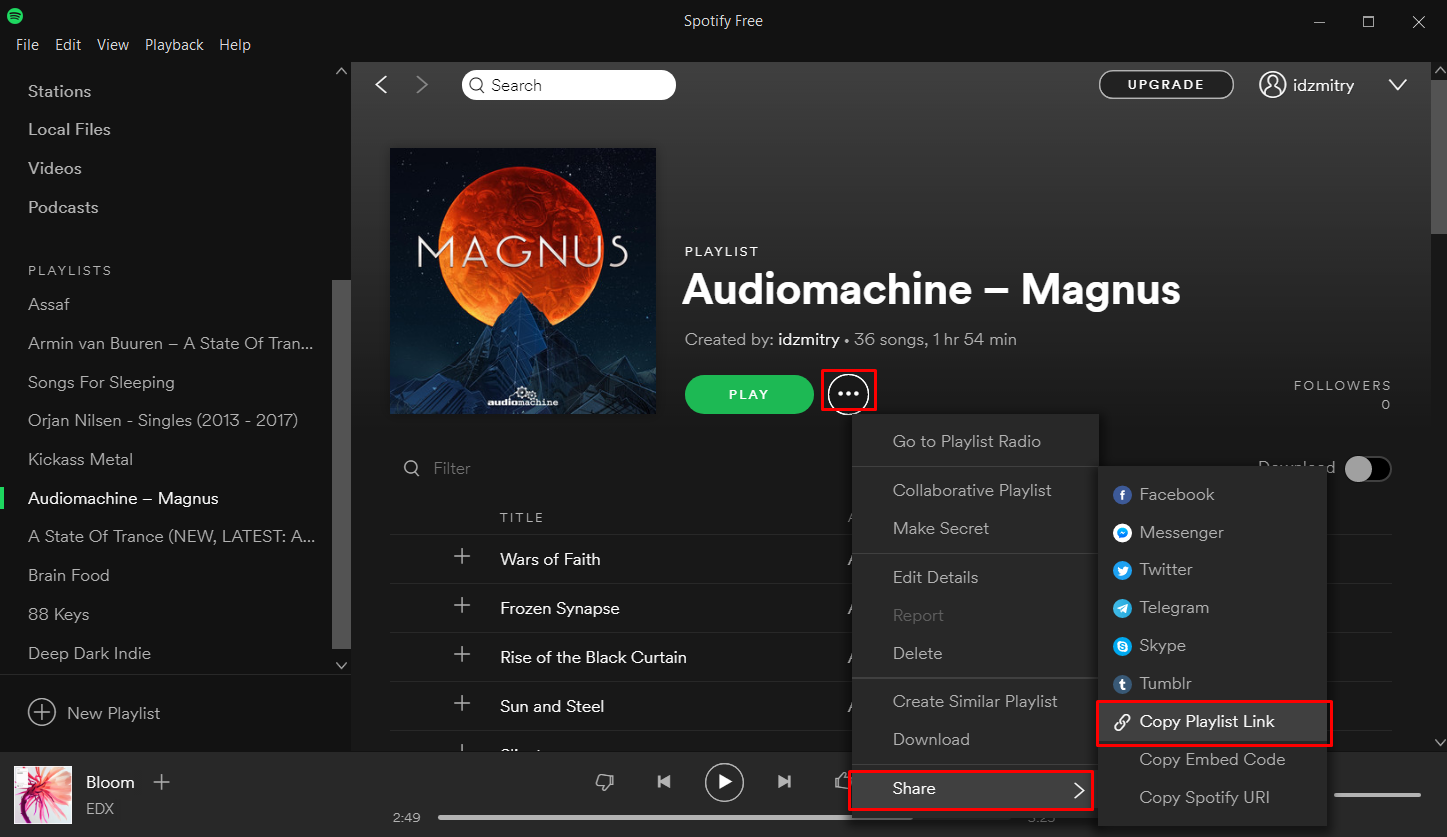Save Bloom with the plus icon

tap(162, 782)
